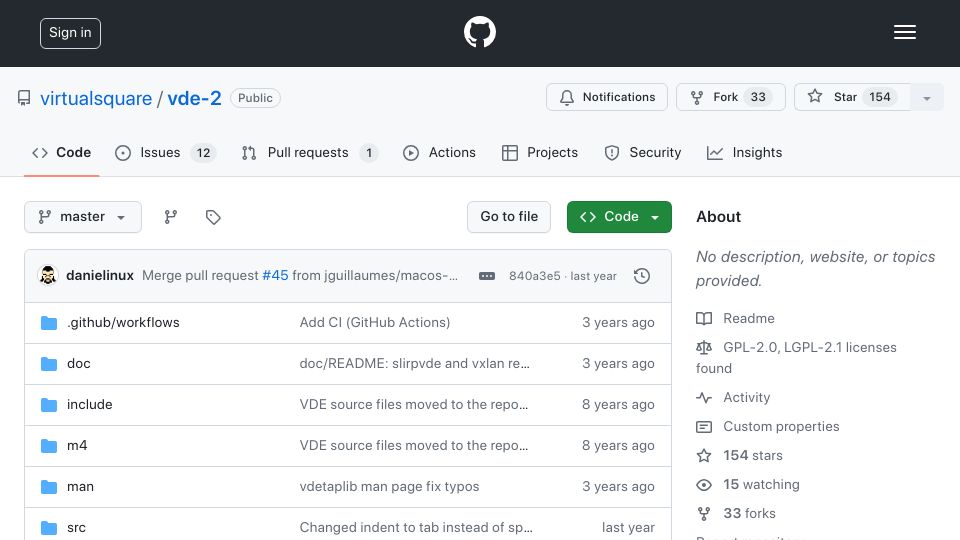Image resolution: width=960 pixels, height=540 pixels.
Task: Open the .github/workflows folder
Action: 123,323
